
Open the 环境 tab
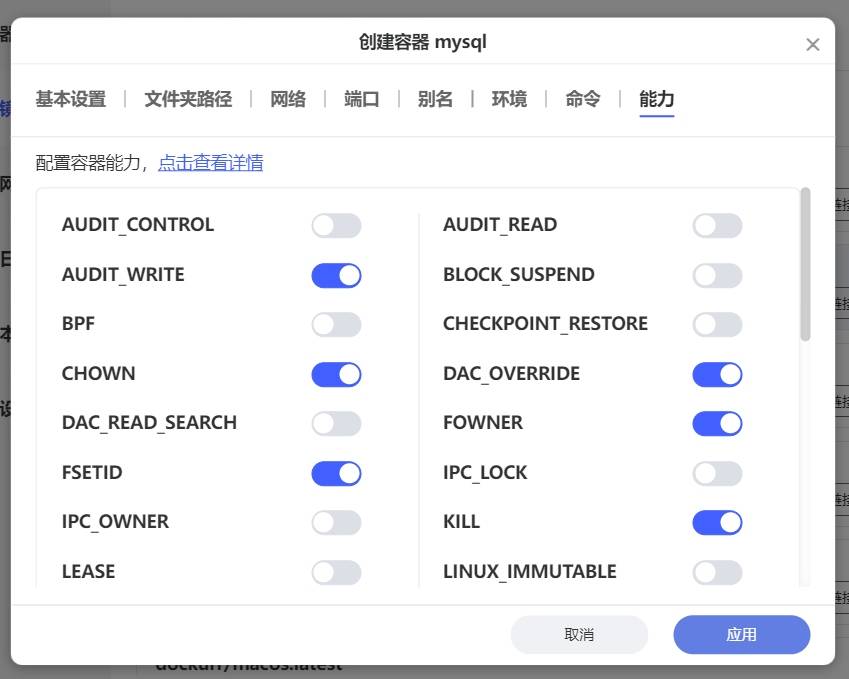pyautogui.click(x=510, y=99)
